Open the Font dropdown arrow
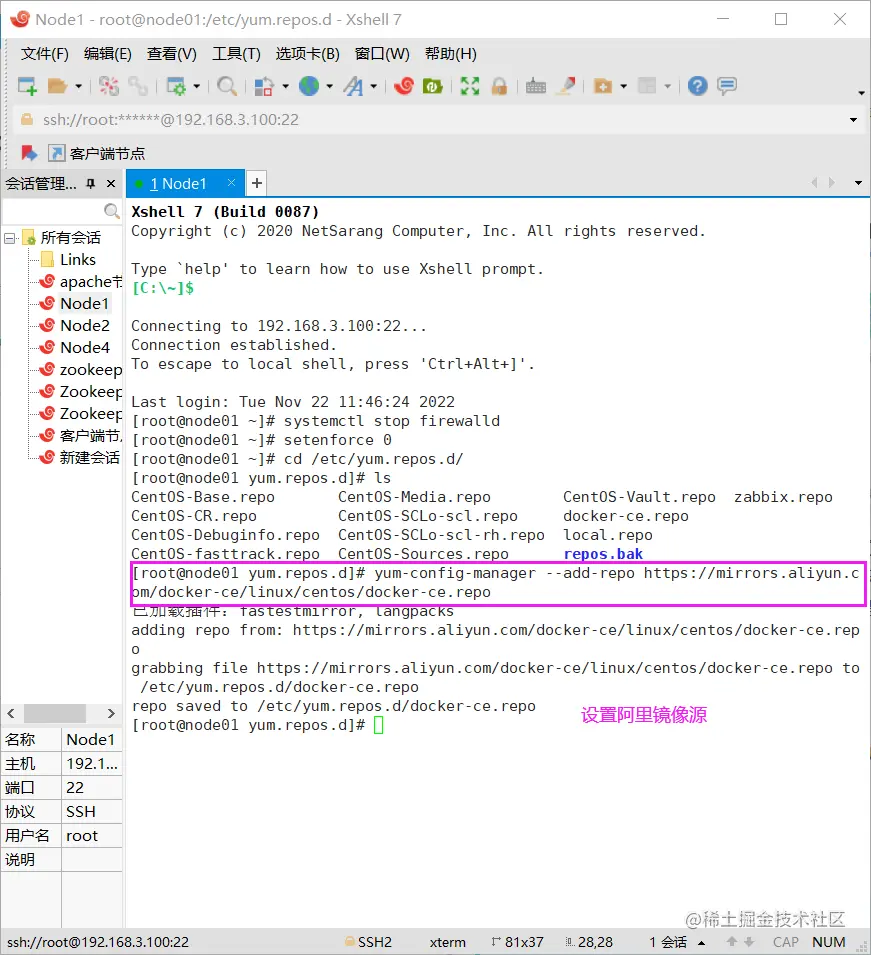 pyautogui.click(x=373, y=86)
